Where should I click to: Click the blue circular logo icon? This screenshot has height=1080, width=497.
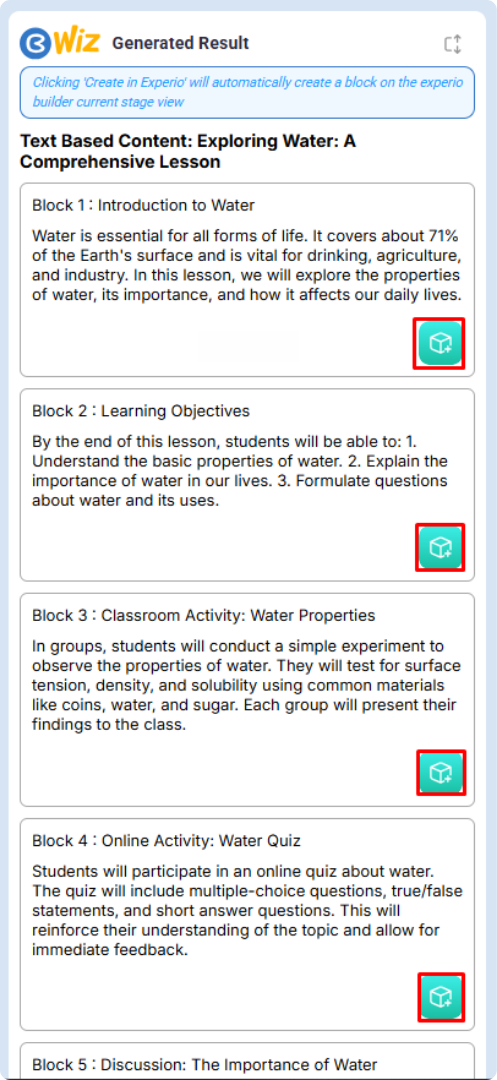click(35, 43)
